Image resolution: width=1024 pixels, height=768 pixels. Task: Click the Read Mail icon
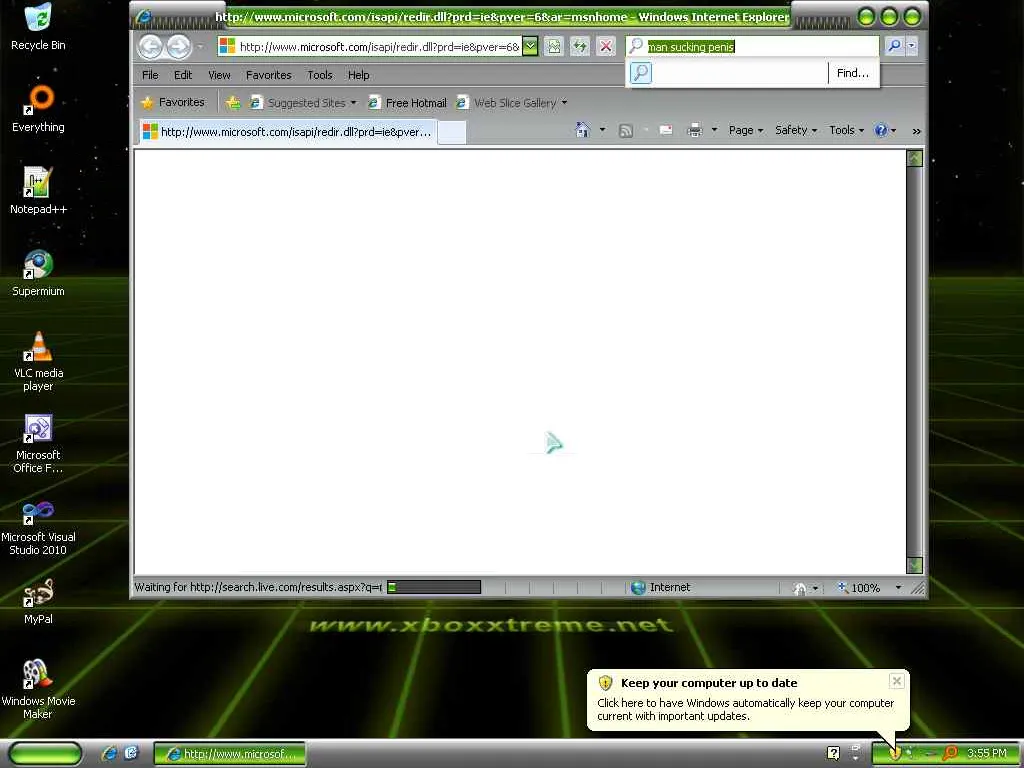coord(665,130)
